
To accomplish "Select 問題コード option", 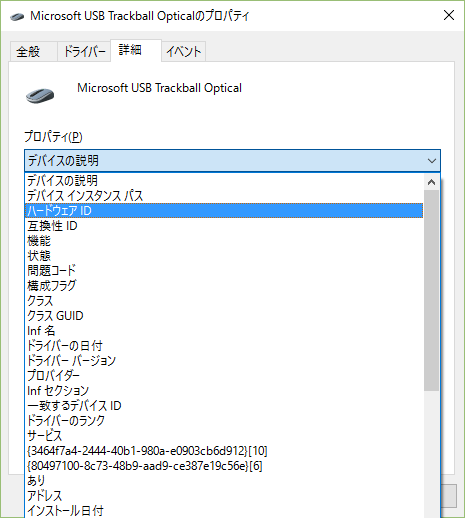I will click(x=224, y=271).
